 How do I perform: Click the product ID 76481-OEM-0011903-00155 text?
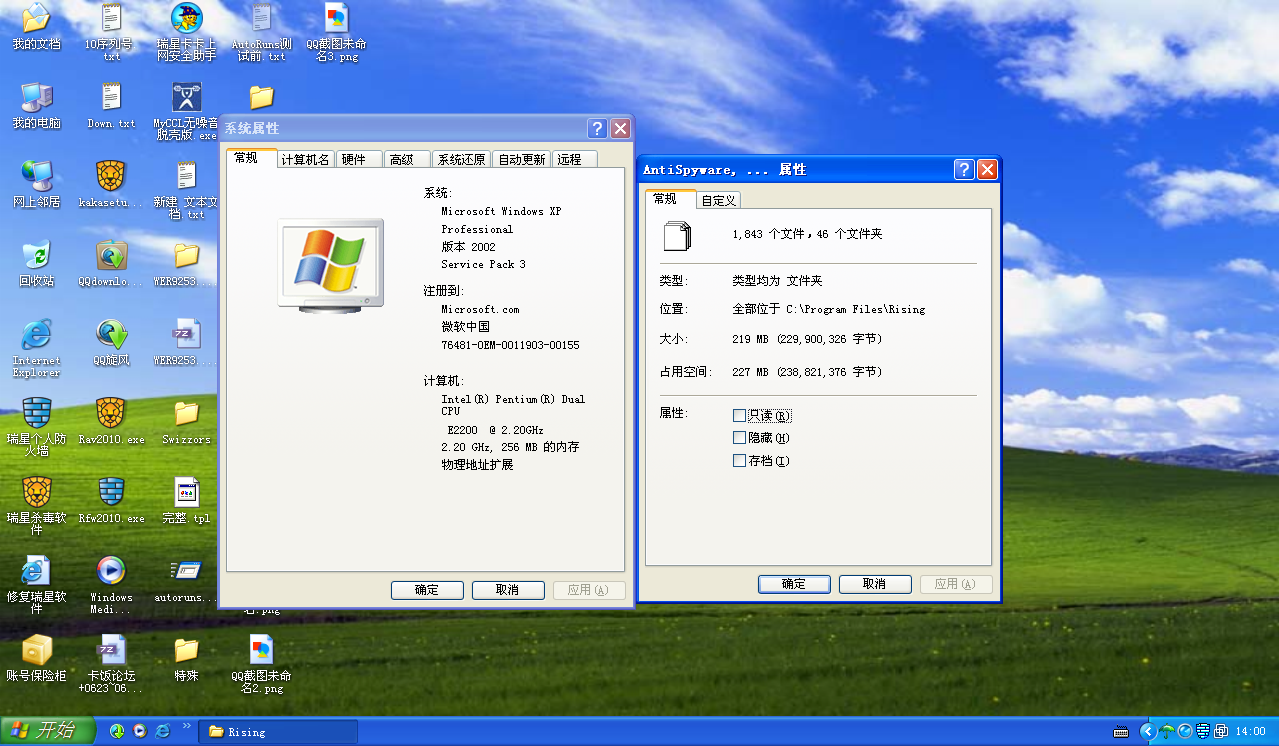510,345
